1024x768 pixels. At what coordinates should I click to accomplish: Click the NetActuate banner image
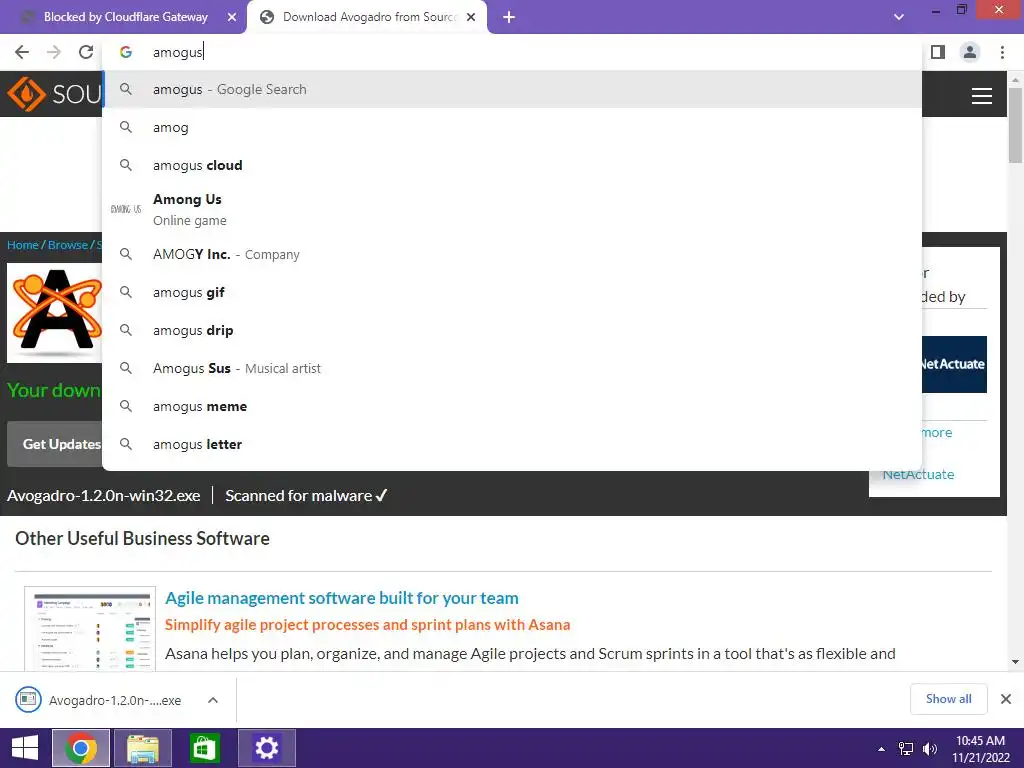point(954,364)
